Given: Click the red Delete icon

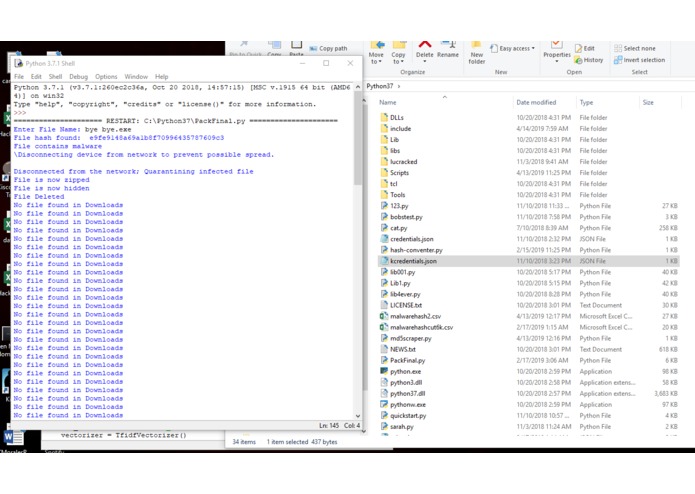Looking at the screenshot, I should tap(425, 45).
